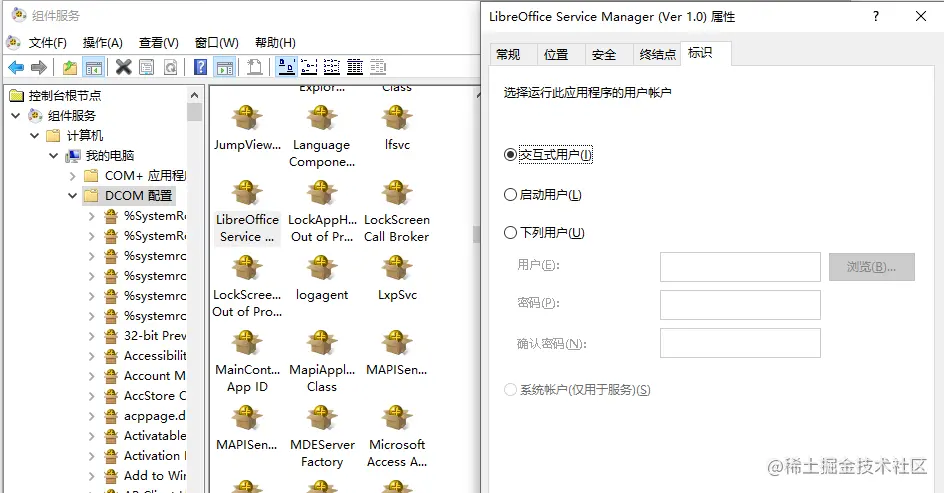Click the Delete (X) toolbar icon
The width and height of the screenshot is (944, 493).
coord(123,67)
